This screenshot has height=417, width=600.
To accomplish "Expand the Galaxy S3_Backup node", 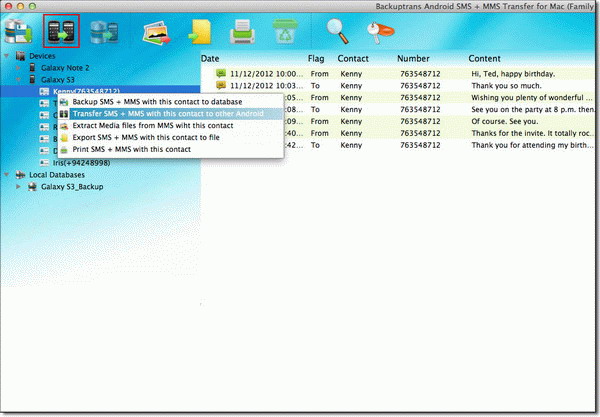I will pyautogui.click(x=18, y=187).
